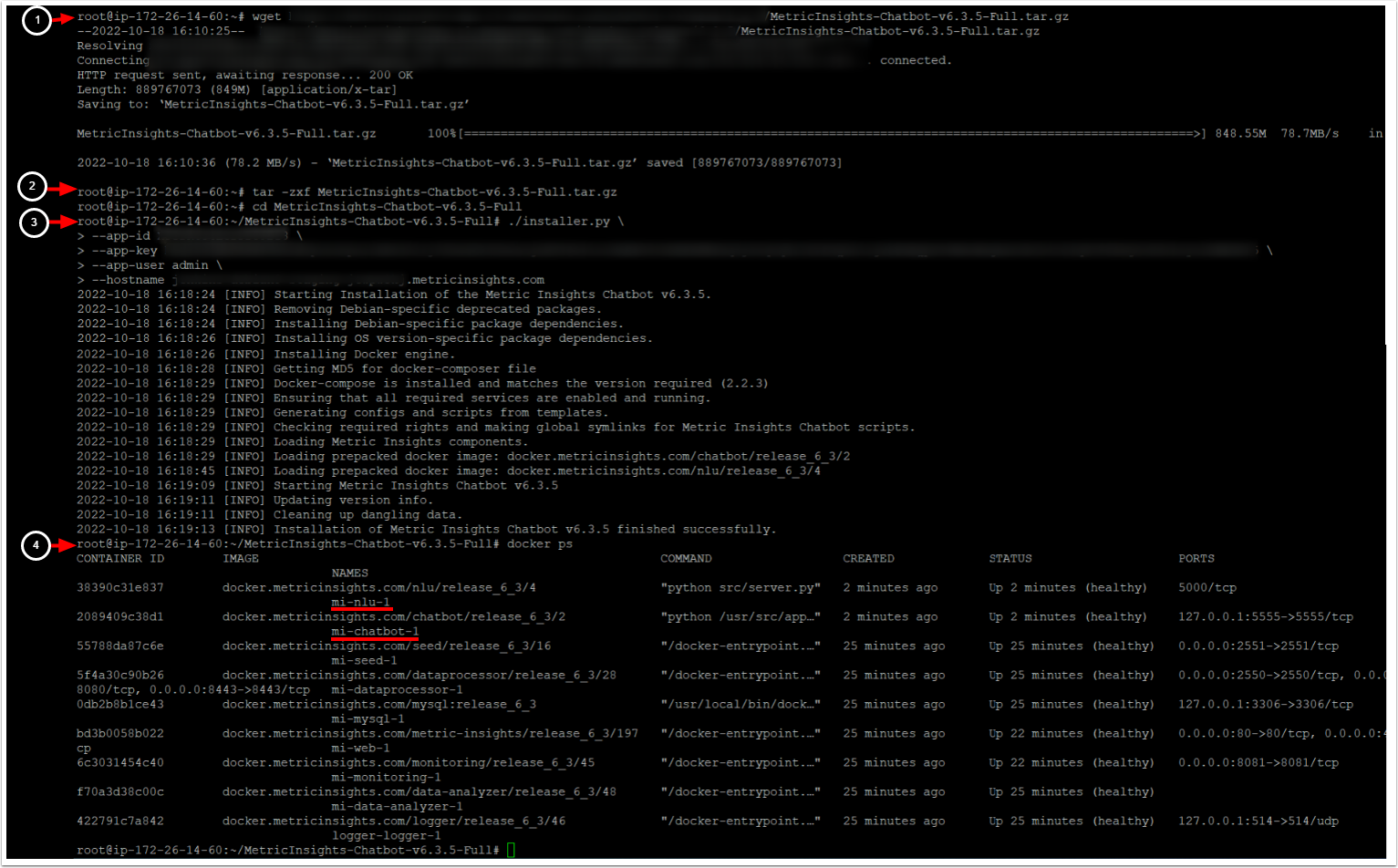The height and width of the screenshot is (868, 1398).
Task: Click the STATUS column header
Action: [1012, 558]
